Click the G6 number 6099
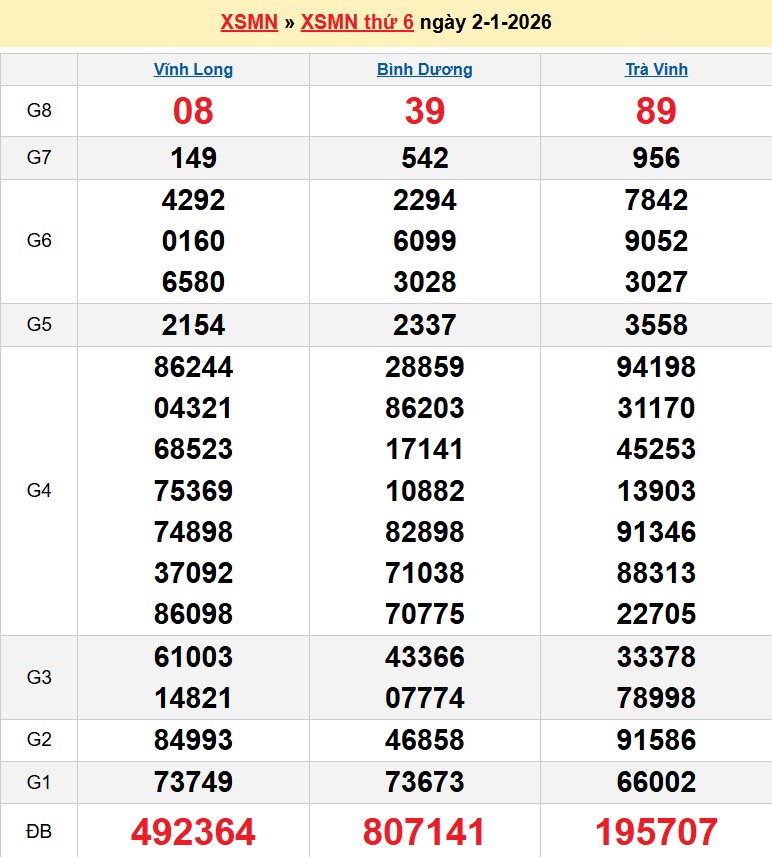The image size is (772, 857). 424,241
